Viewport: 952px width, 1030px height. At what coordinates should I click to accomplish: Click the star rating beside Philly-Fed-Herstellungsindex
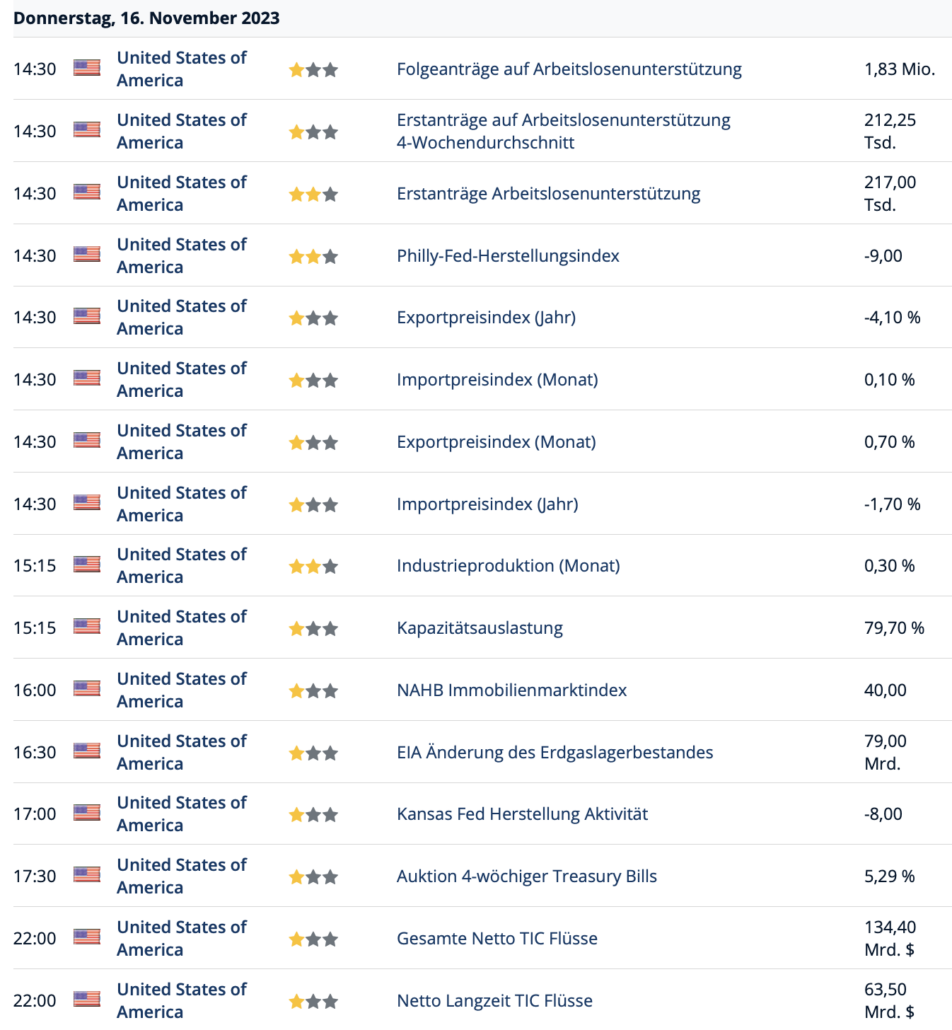click(313, 256)
